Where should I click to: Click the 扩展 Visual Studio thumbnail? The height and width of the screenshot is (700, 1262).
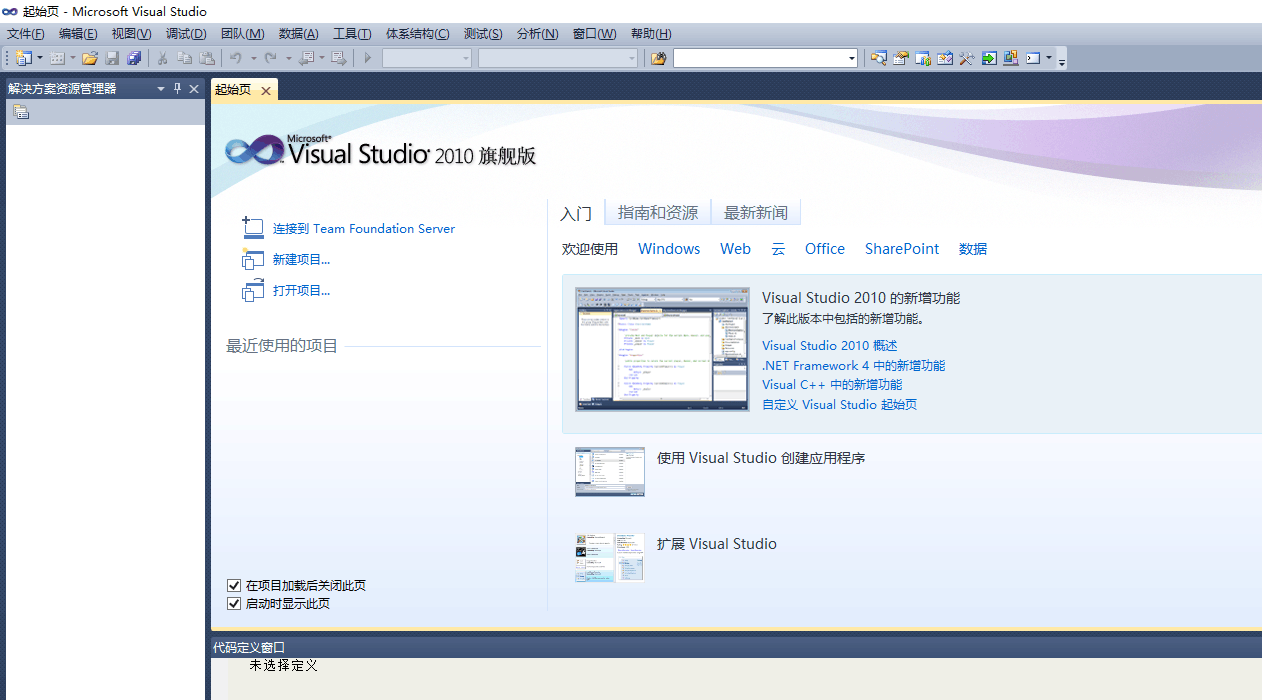coord(610,558)
